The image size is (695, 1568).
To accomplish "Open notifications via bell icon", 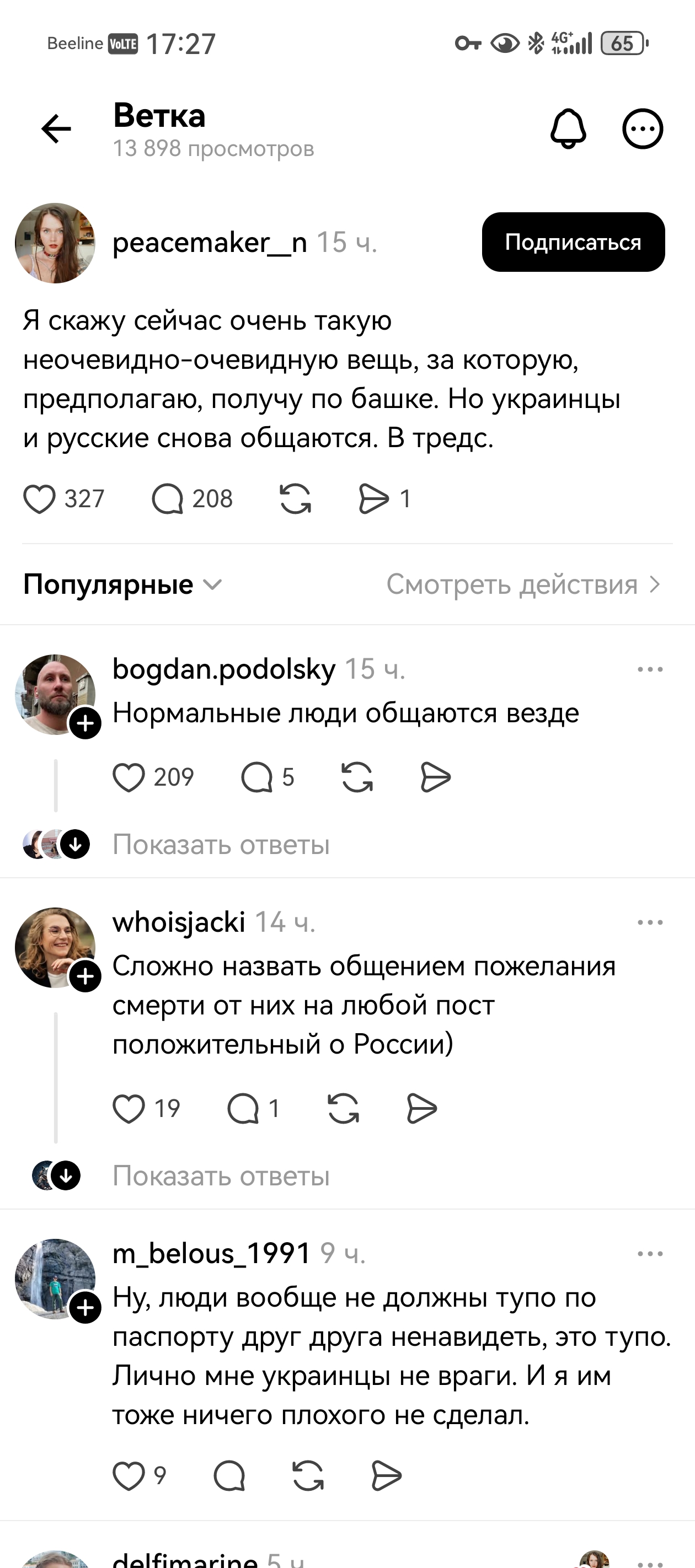I will pos(567,128).
